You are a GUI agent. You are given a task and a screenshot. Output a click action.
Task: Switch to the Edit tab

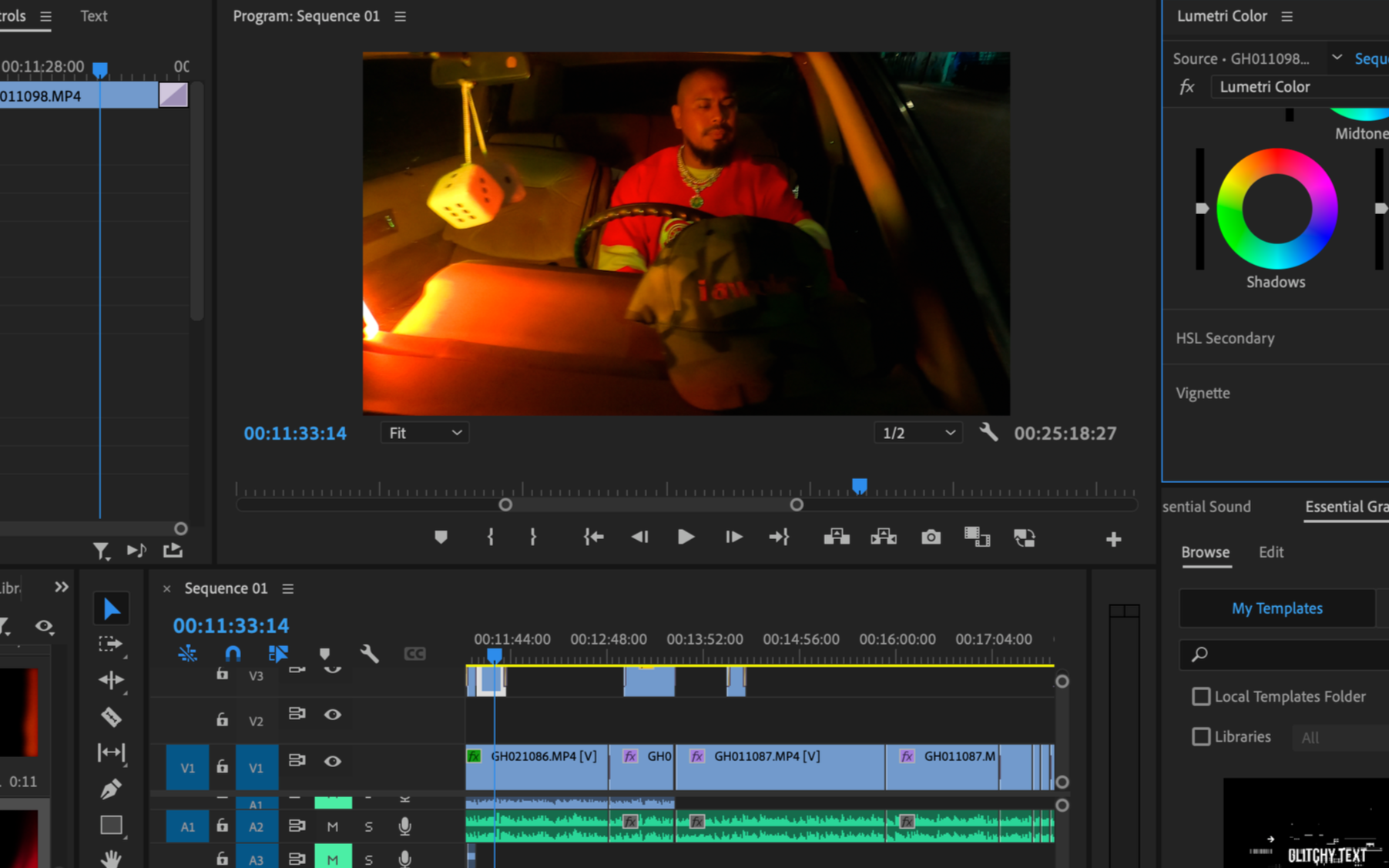click(x=1271, y=552)
